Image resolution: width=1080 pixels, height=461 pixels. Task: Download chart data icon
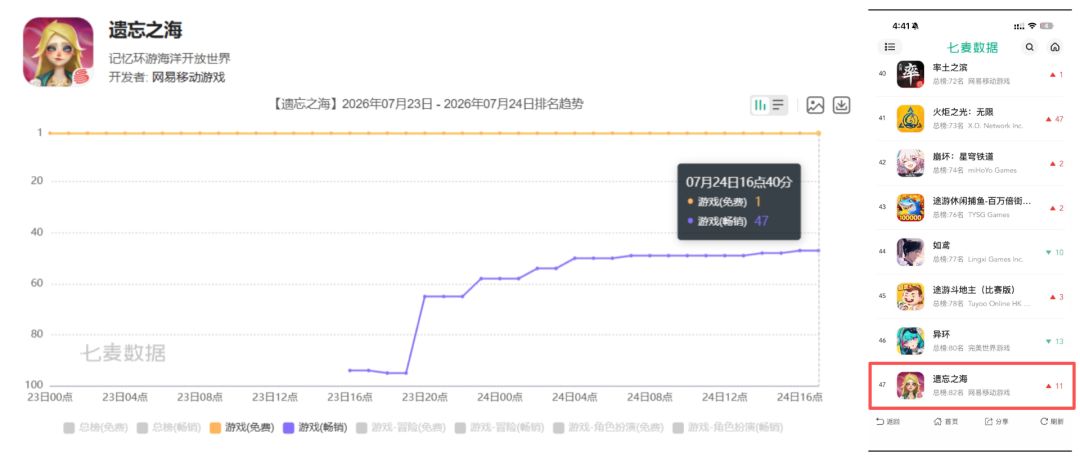(x=842, y=105)
